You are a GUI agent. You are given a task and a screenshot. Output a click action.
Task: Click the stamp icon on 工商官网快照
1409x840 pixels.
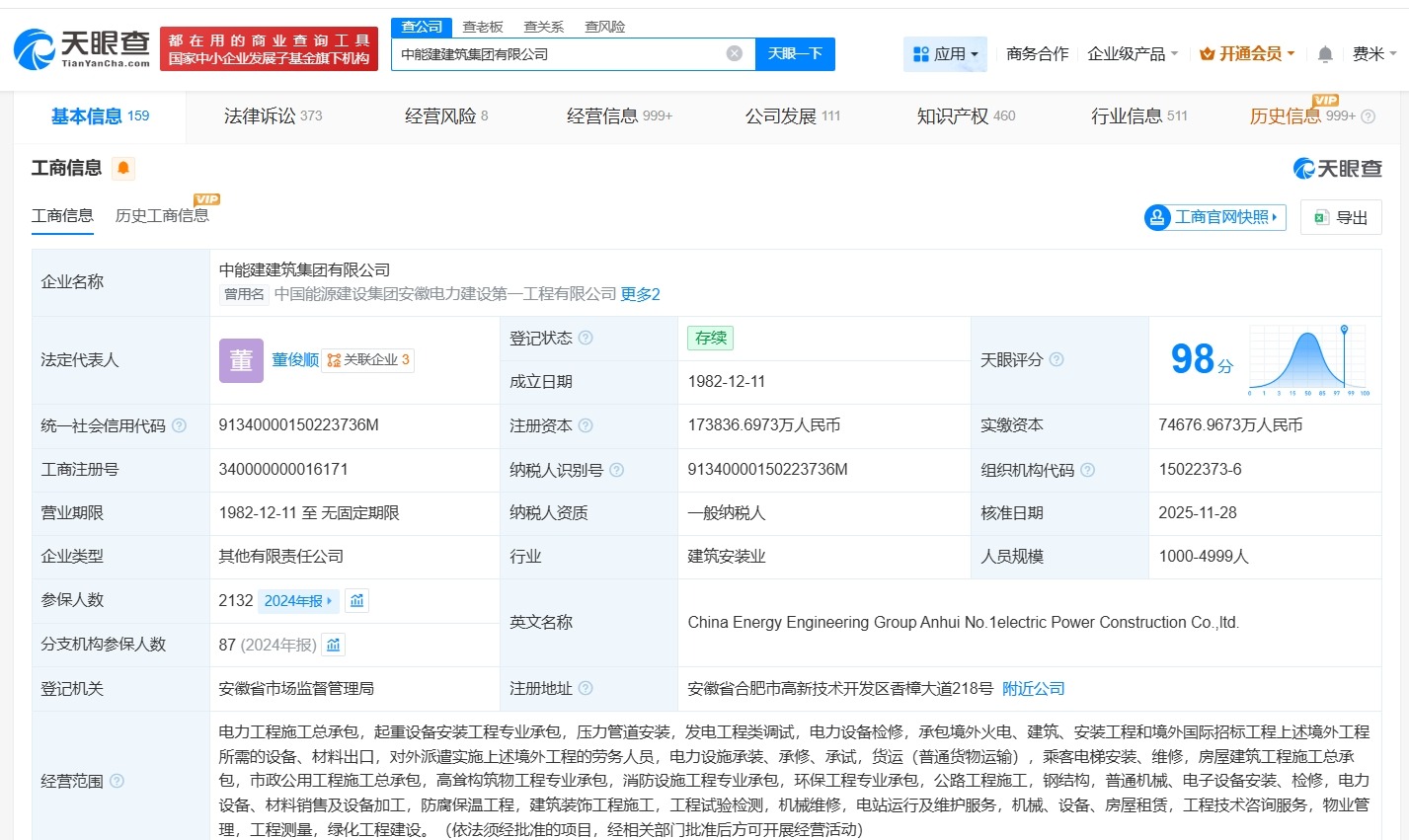click(1155, 217)
